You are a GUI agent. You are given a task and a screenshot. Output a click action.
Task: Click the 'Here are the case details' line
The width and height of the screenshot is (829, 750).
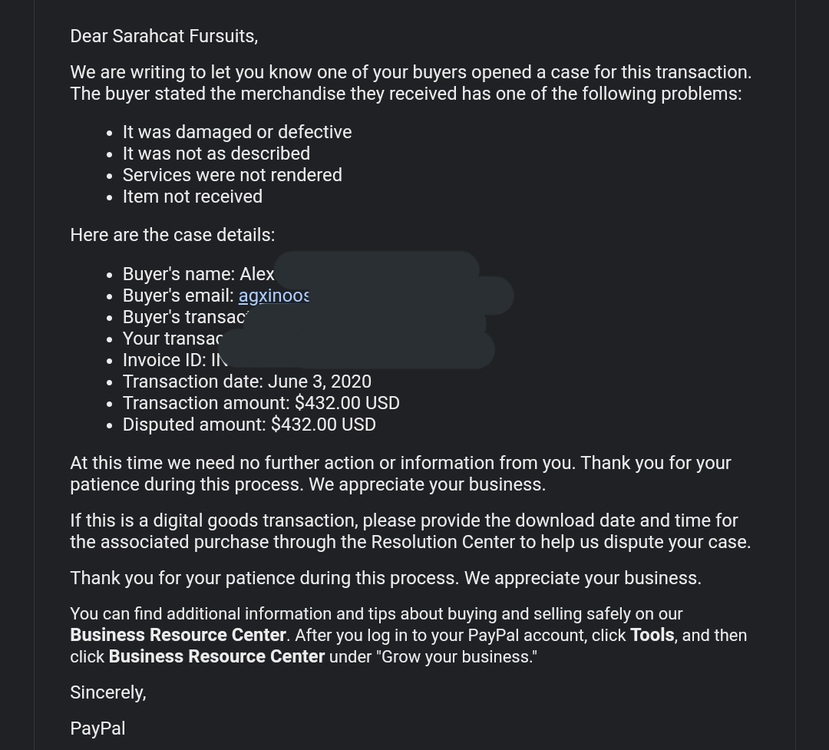[x=172, y=235]
